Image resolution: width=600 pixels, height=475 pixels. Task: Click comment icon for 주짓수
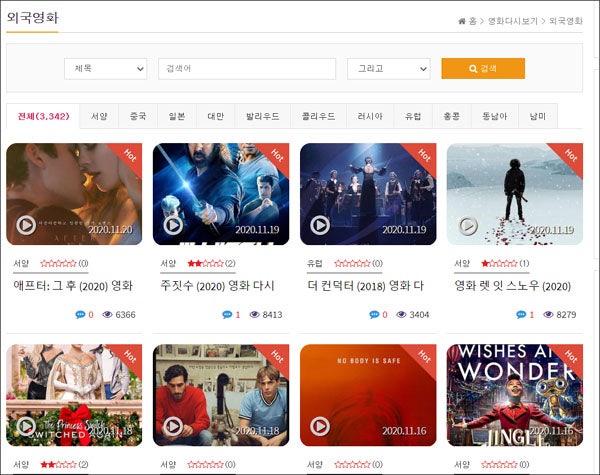point(227,315)
